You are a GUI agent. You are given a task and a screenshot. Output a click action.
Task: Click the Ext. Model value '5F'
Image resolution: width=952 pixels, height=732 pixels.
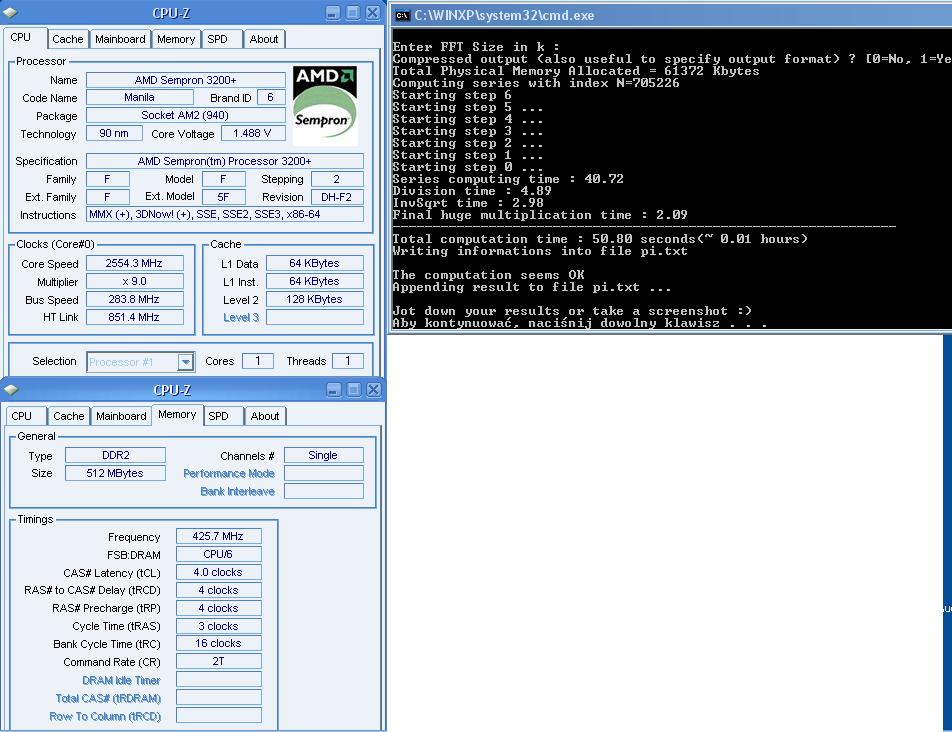[x=223, y=197]
